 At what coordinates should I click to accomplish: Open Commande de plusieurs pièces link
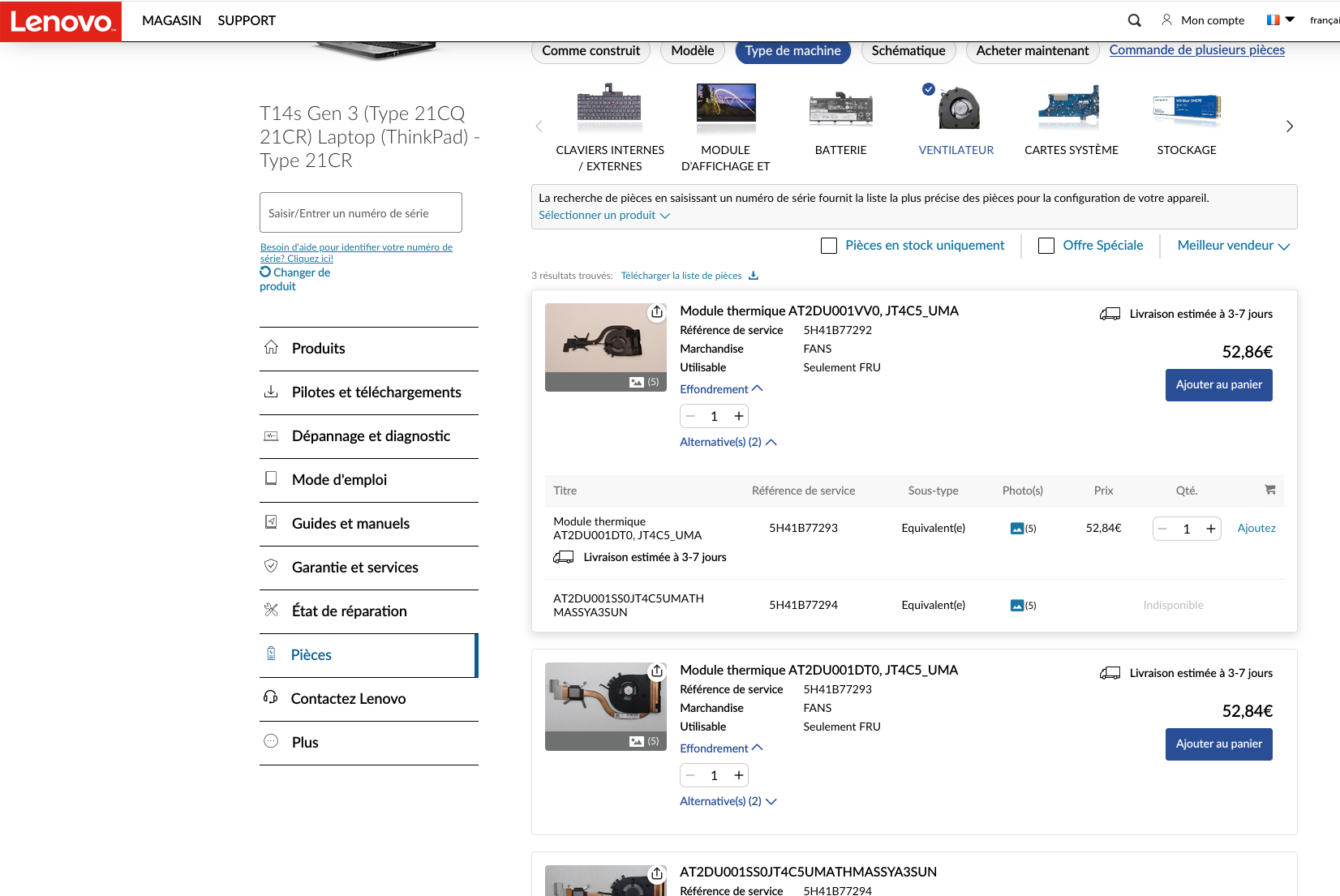pyautogui.click(x=1197, y=50)
